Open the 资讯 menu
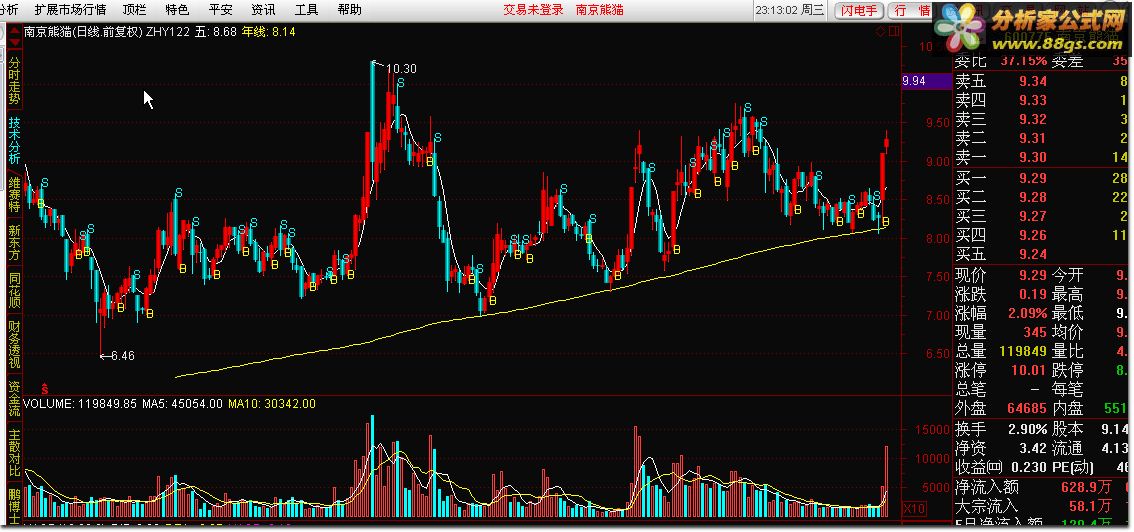 263,10
